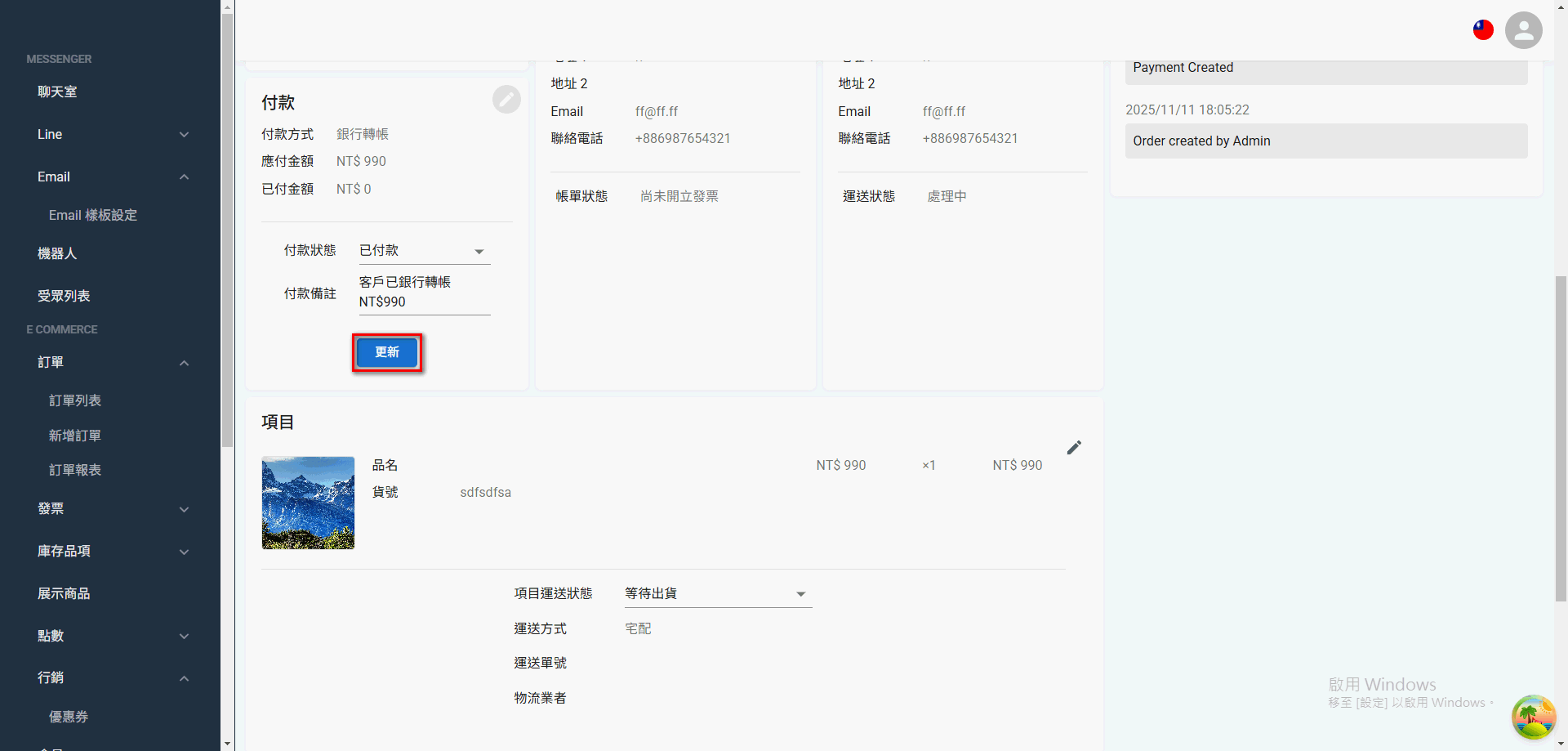1568x751 pixels.
Task: Click the main page vertical scrollbar
Action: pos(1561,438)
